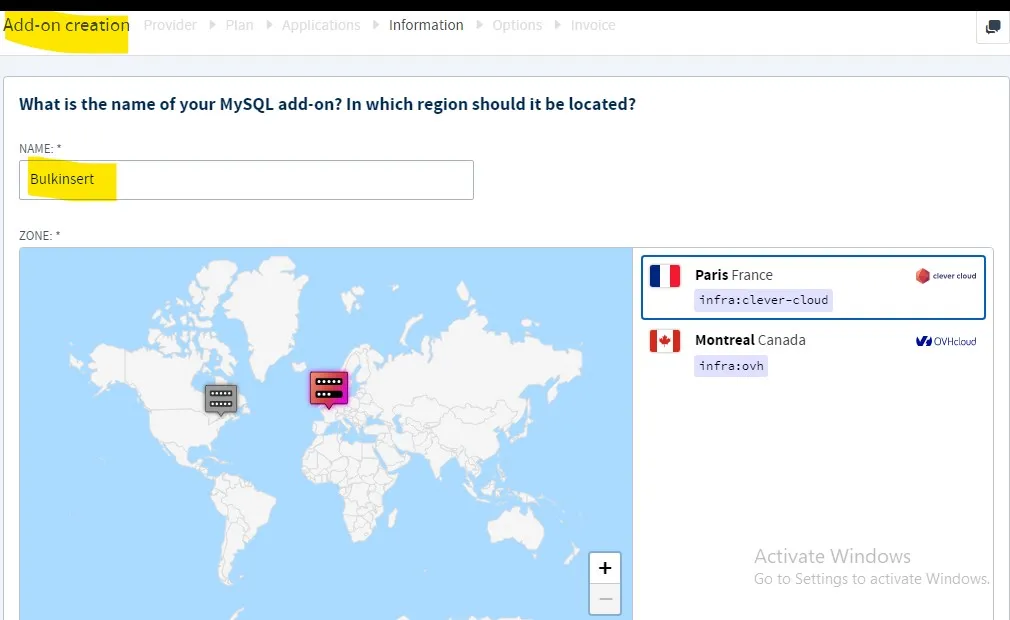Click the Add-on creation title
This screenshot has height=620, width=1010.
[x=66, y=25]
